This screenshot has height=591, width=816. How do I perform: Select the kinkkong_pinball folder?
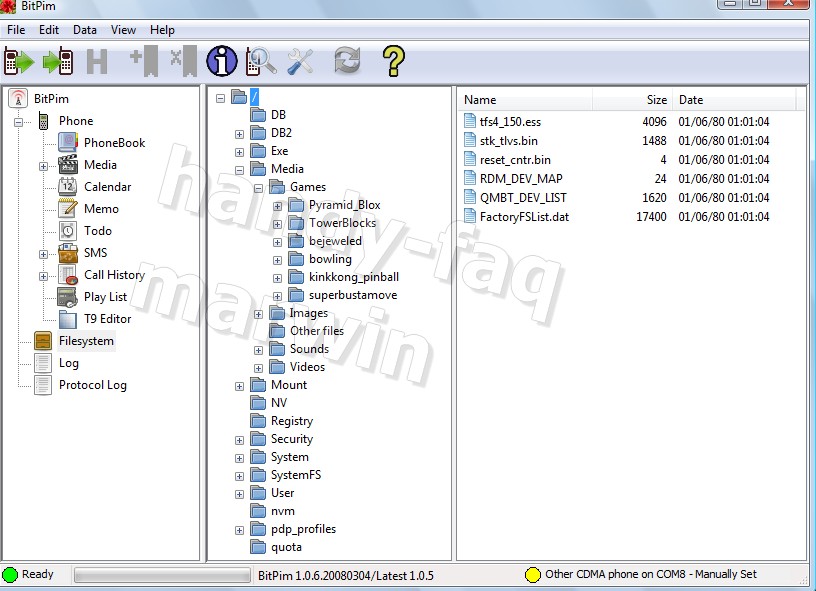354,277
